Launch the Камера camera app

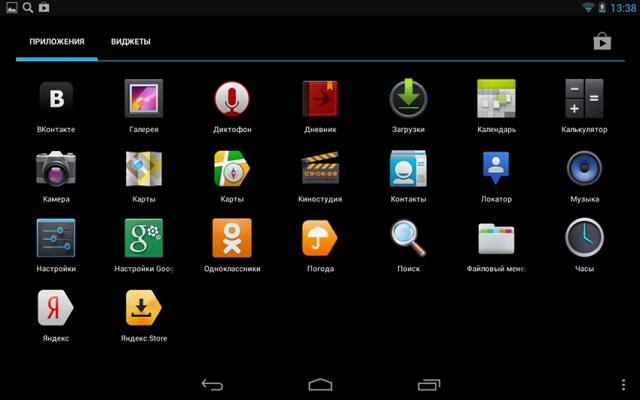pyautogui.click(x=56, y=169)
